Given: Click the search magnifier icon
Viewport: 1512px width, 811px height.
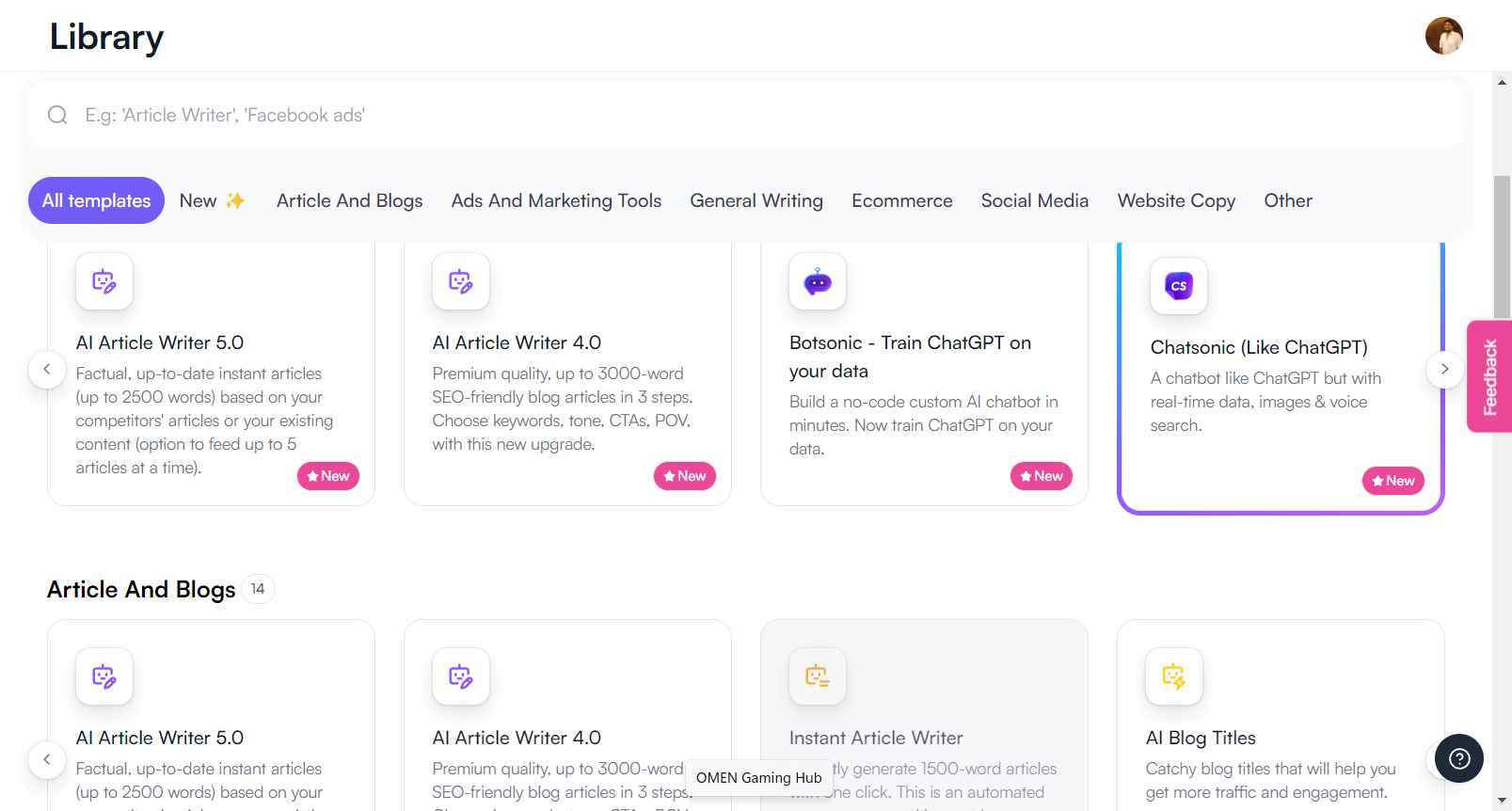Looking at the screenshot, I should 57,115.
